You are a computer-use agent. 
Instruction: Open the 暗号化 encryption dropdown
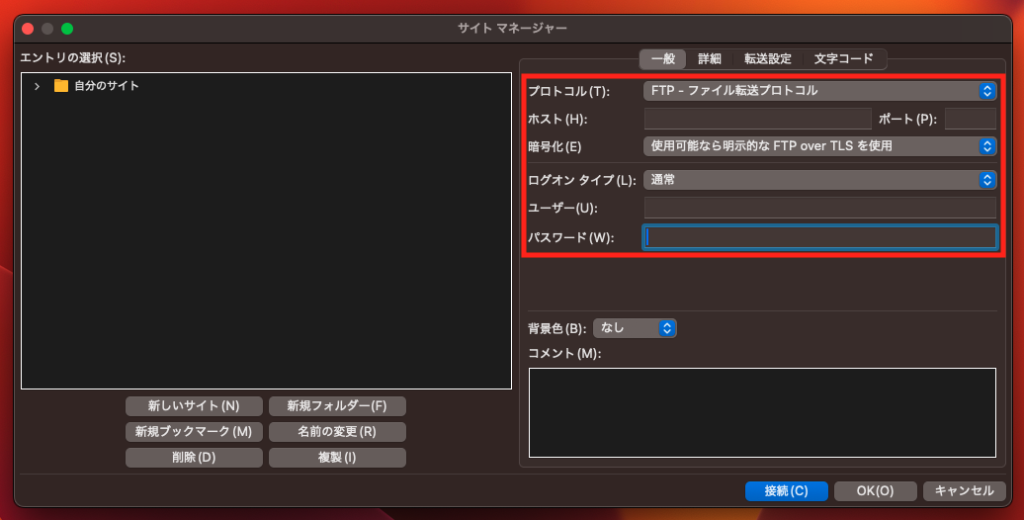[819, 146]
